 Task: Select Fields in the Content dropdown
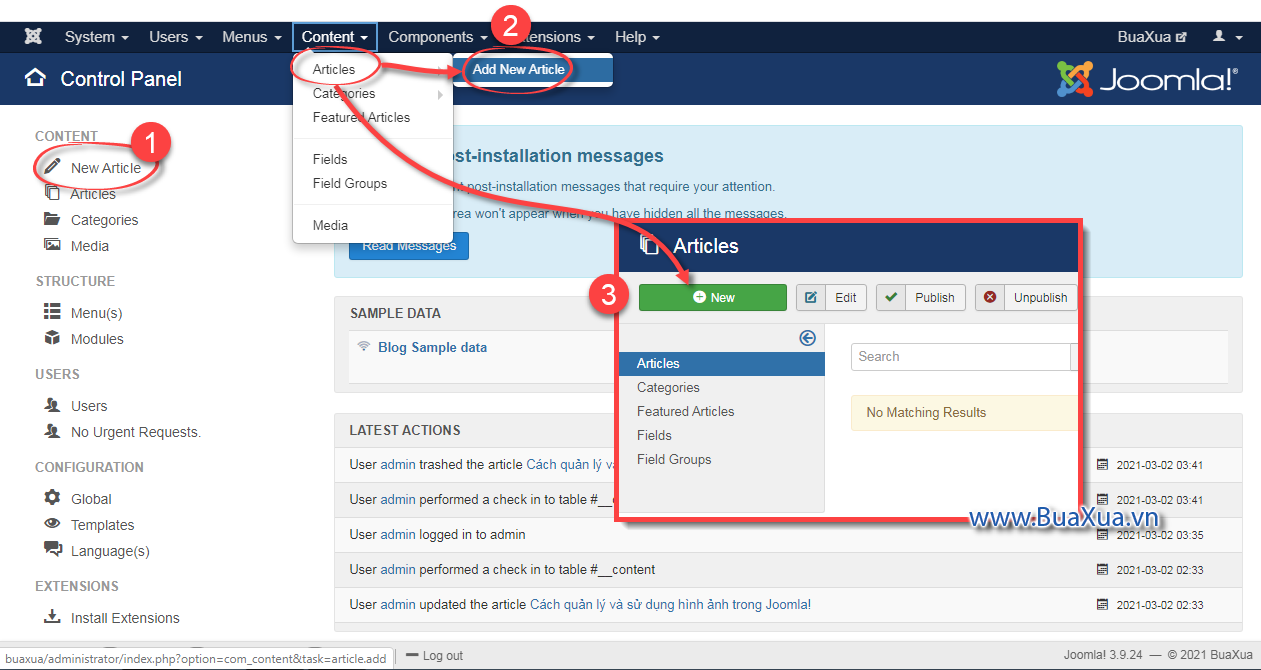(330, 159)
